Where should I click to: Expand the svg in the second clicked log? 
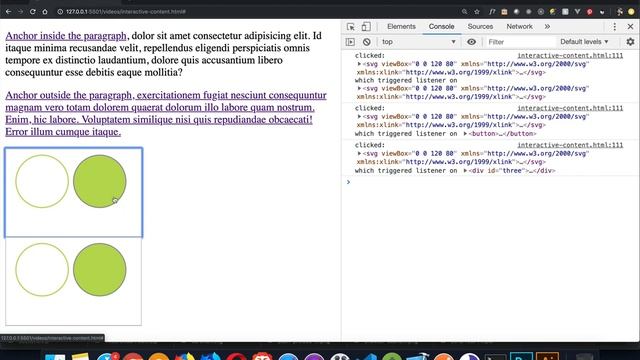(x=359, y=117)
